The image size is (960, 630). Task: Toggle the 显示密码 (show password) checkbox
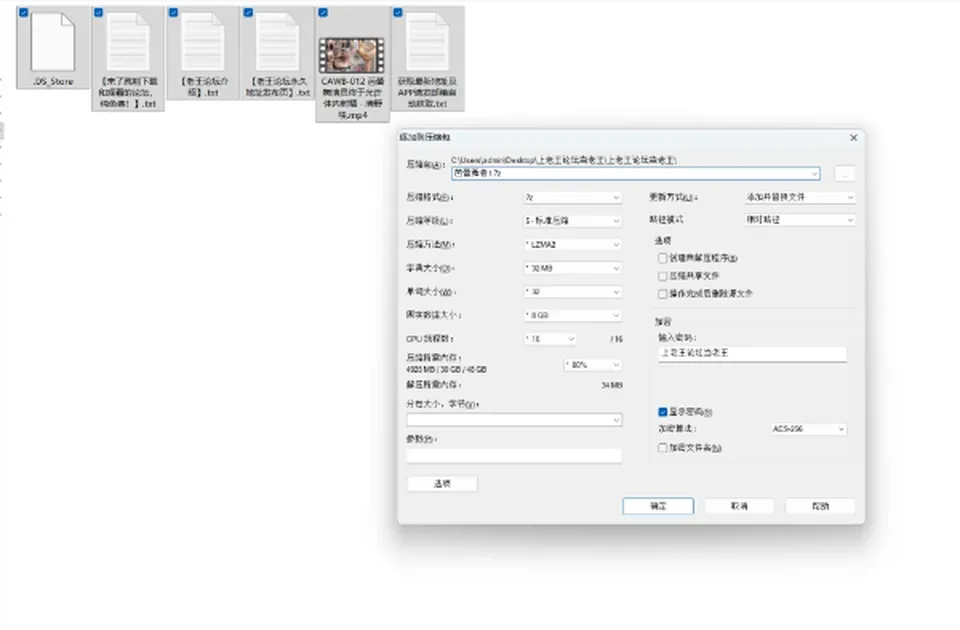click(x=662, y=412)
